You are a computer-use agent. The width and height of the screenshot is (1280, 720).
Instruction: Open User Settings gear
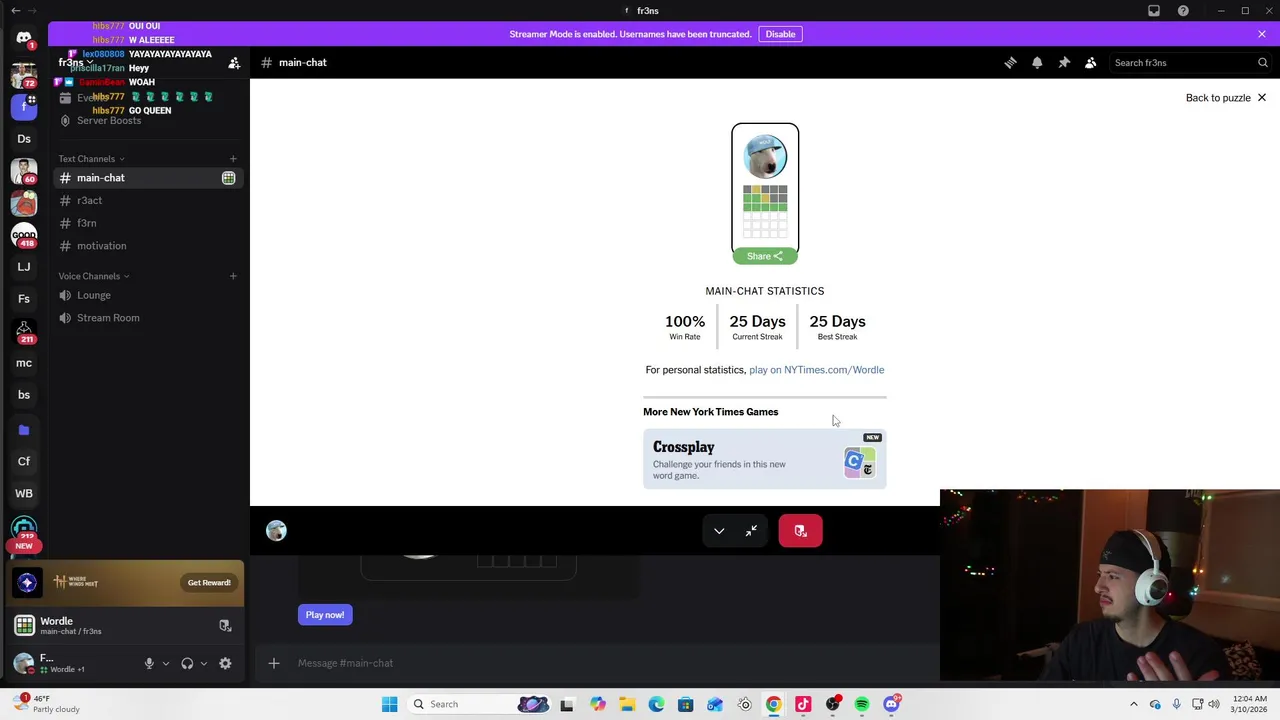point(225,663)
